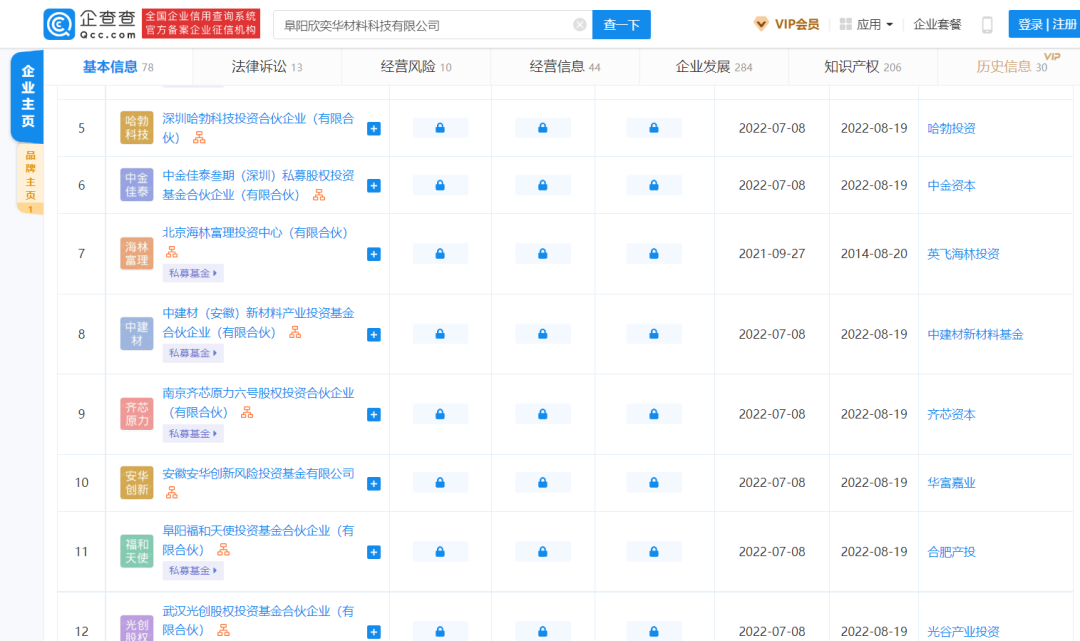Viewport: 1080px width, 641px height.
Task: Open 历史信息 VIP tab
Action: point(1011,67)
